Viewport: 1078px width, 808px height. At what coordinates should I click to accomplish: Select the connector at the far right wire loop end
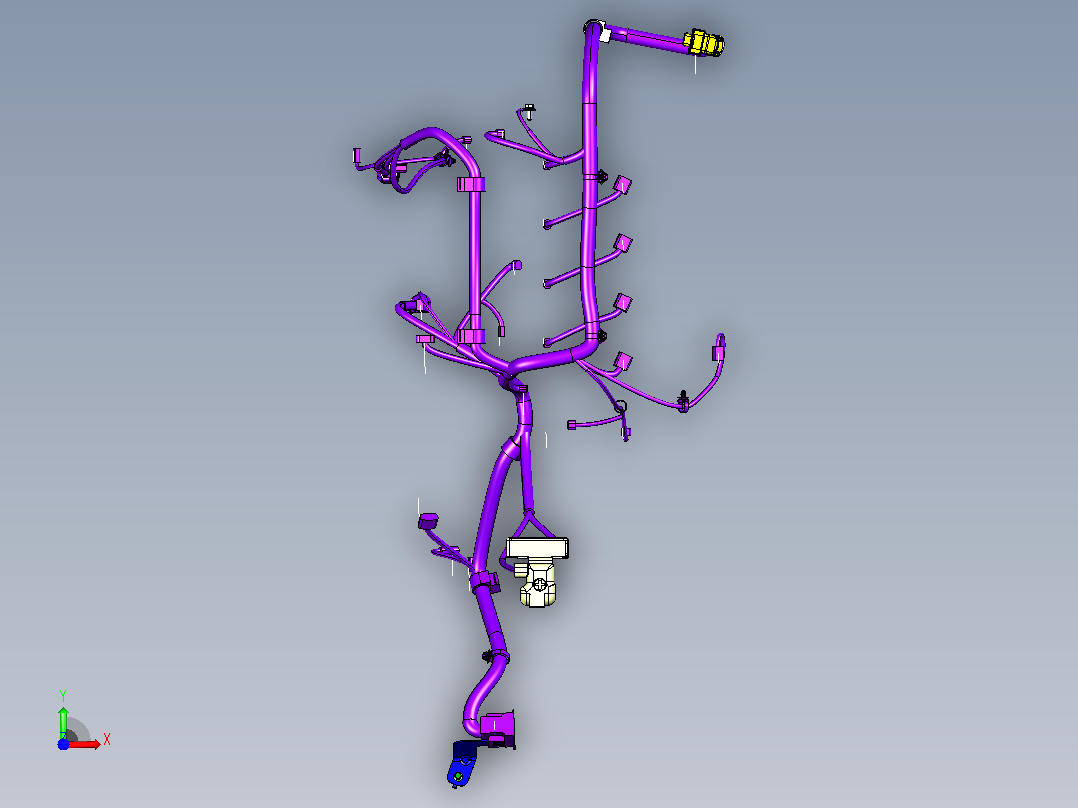click(718, 353)
